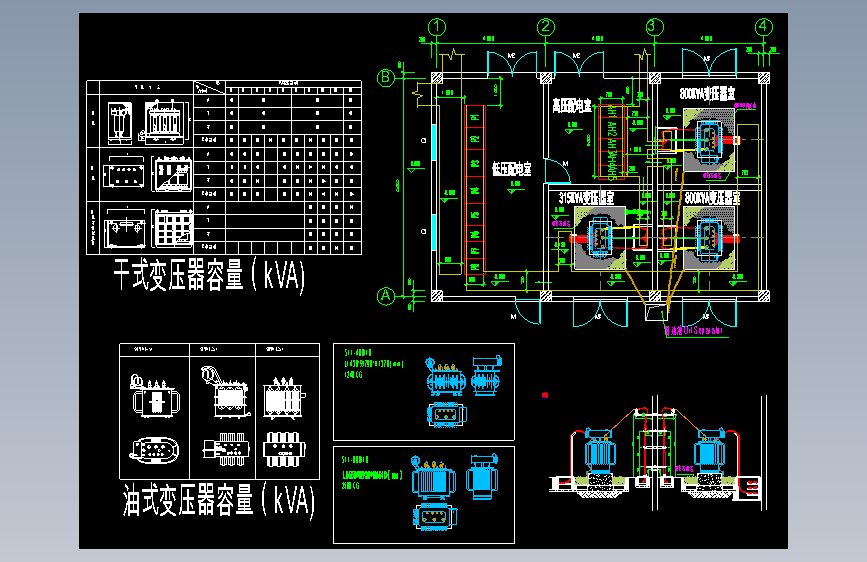The image size is (867, 562).
Task: Select the bottom double door of 315KVA room
Action: pos(600,312)
